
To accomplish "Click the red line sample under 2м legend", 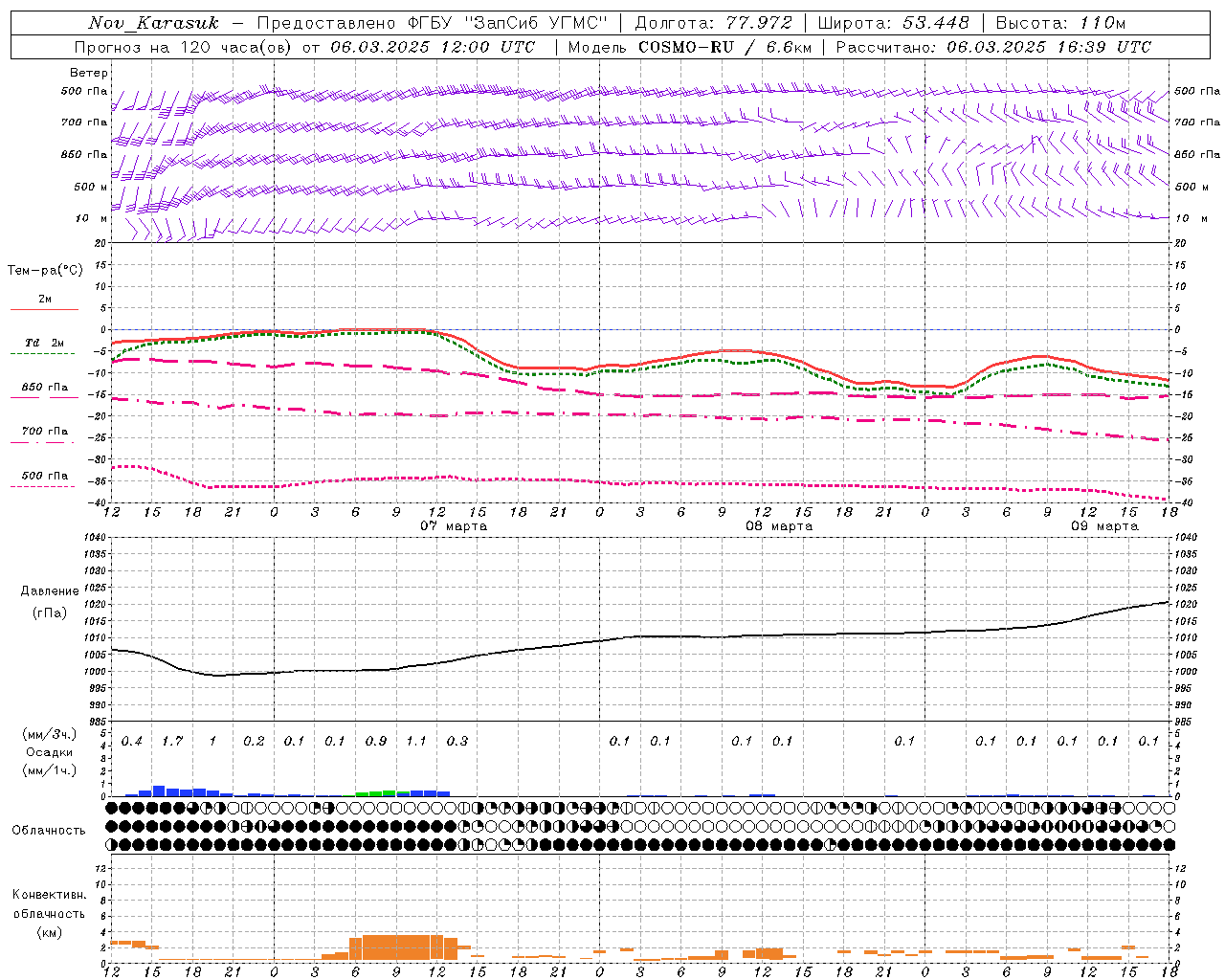I will (x=44, y=309).
